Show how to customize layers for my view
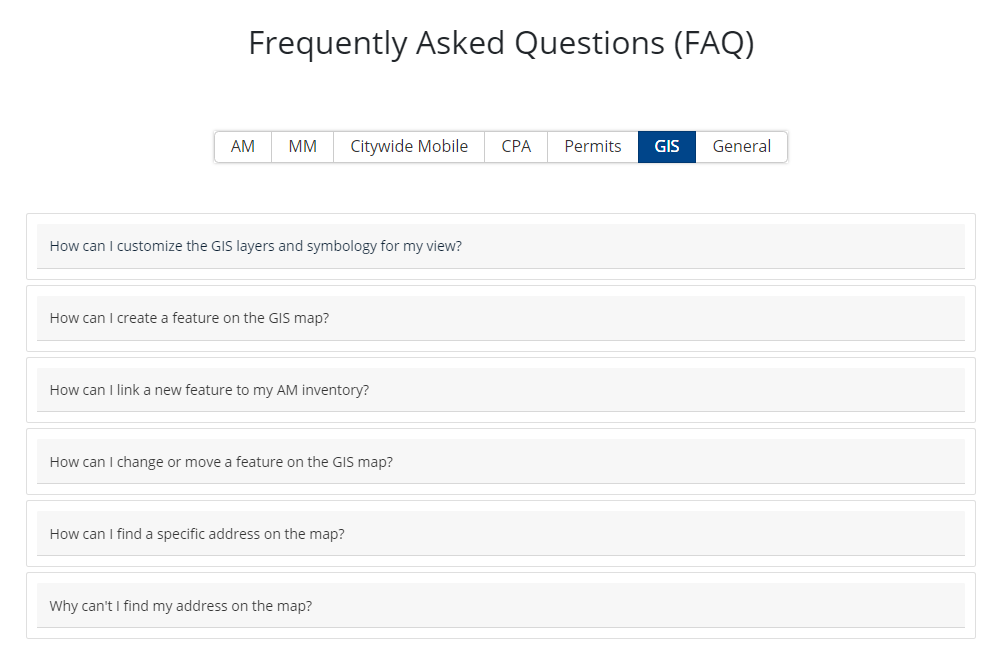 click(x=500, y=246)
